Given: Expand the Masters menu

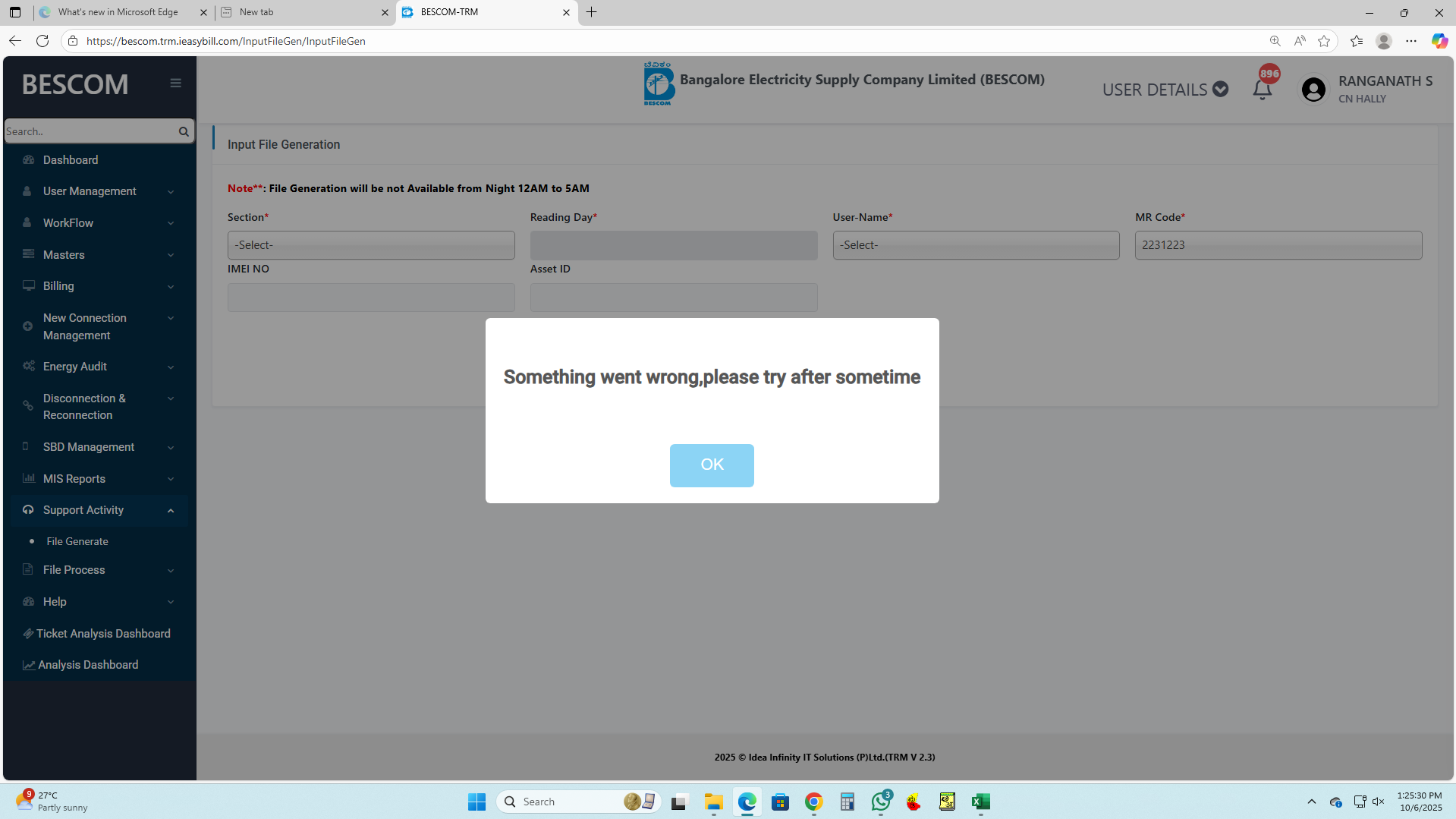Looking at the screenshot, I should pos(99,255).
